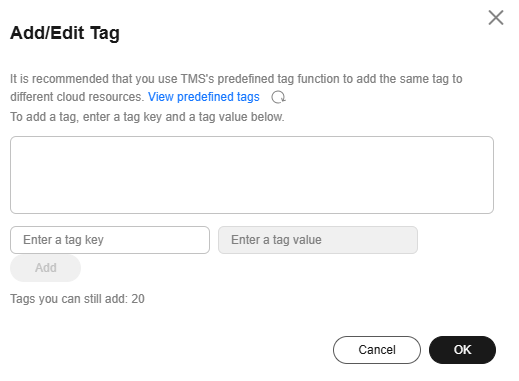Reload predefined tags using circular arrow icon
The width and height of the screenshot is (519, 381).
[x=278, y=97]
